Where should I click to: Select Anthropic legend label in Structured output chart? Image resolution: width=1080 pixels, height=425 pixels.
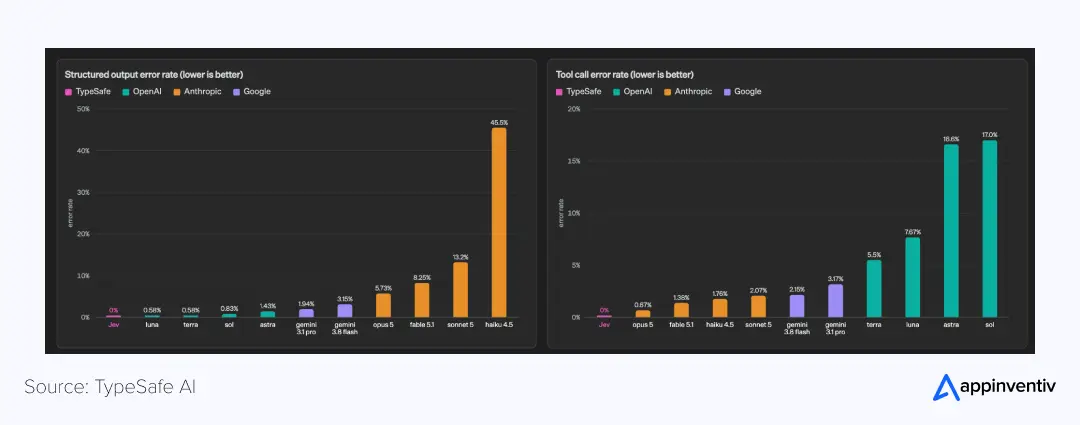(202, 92)
